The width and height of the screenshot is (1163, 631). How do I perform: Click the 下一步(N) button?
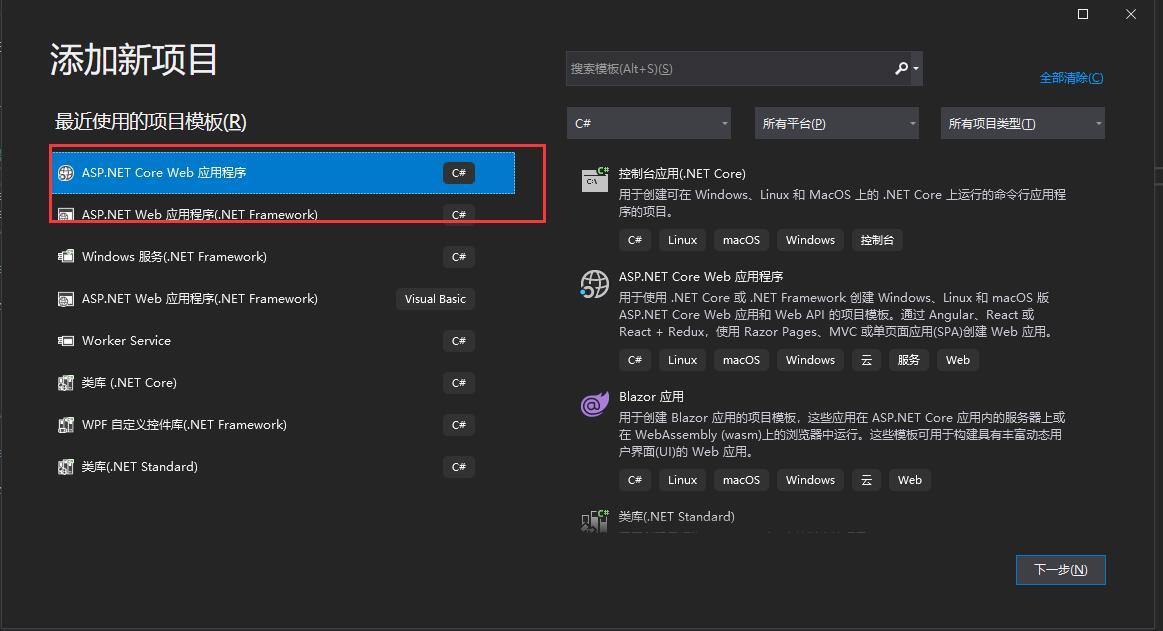click(x=1061, y=569)
